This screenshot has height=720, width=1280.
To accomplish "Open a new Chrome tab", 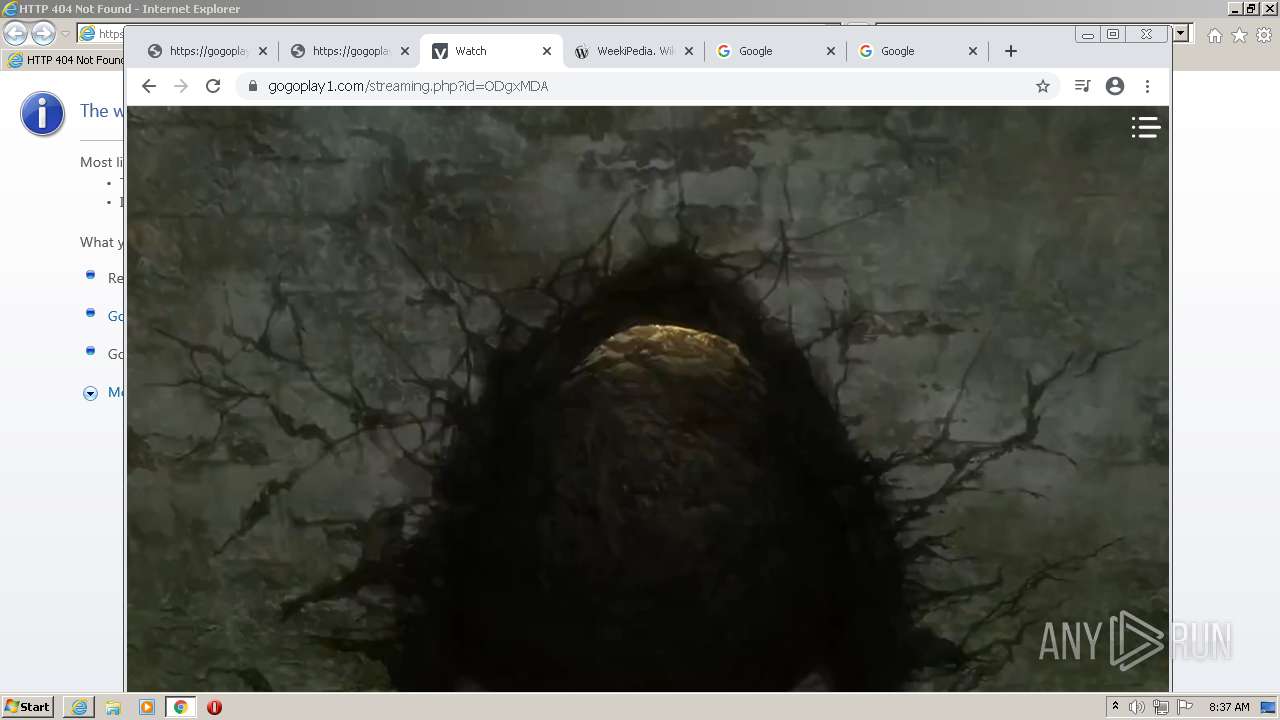I will [x=1011, y=51].
